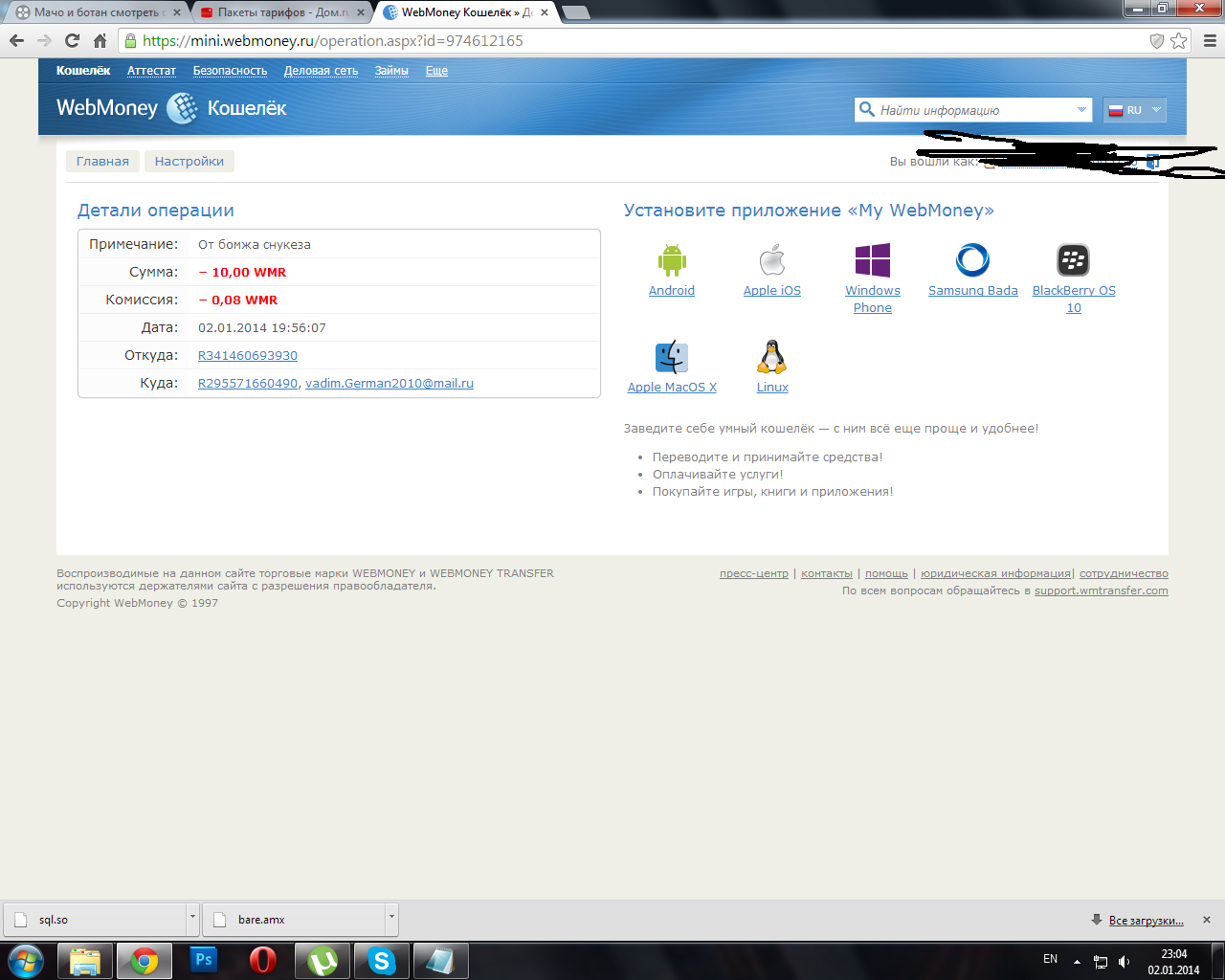Click the date 02.01.2014 19:56:07

(262, 327)
